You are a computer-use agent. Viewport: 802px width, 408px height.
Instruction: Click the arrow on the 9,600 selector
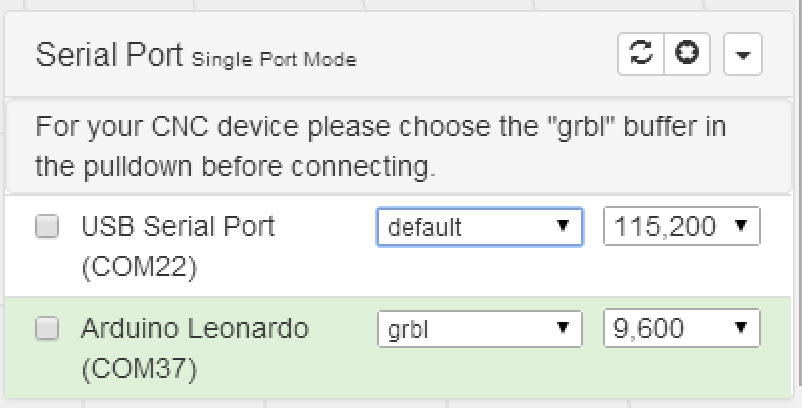click(x=741, y=327)
